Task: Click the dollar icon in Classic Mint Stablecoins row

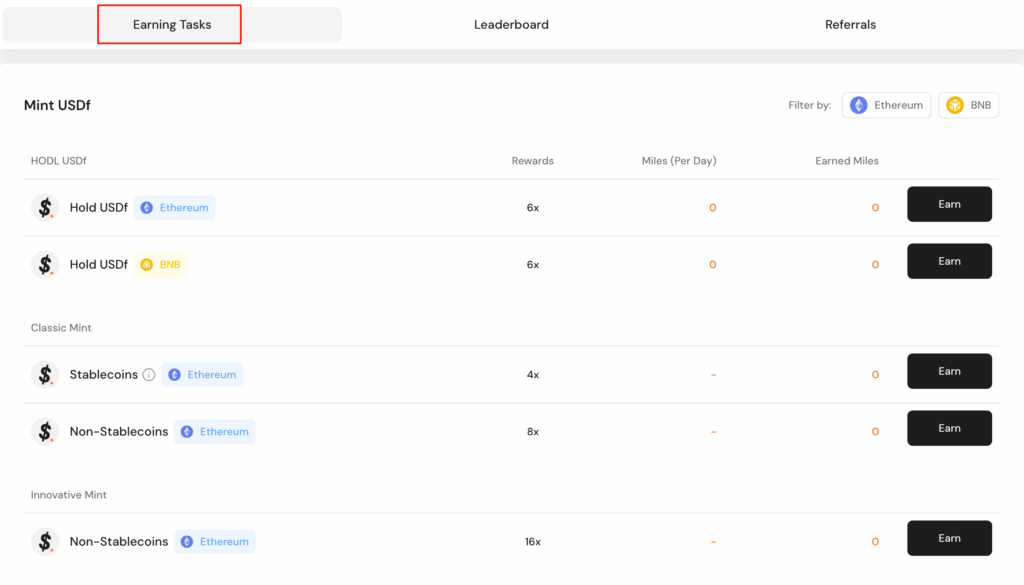Action: point(45,375)
